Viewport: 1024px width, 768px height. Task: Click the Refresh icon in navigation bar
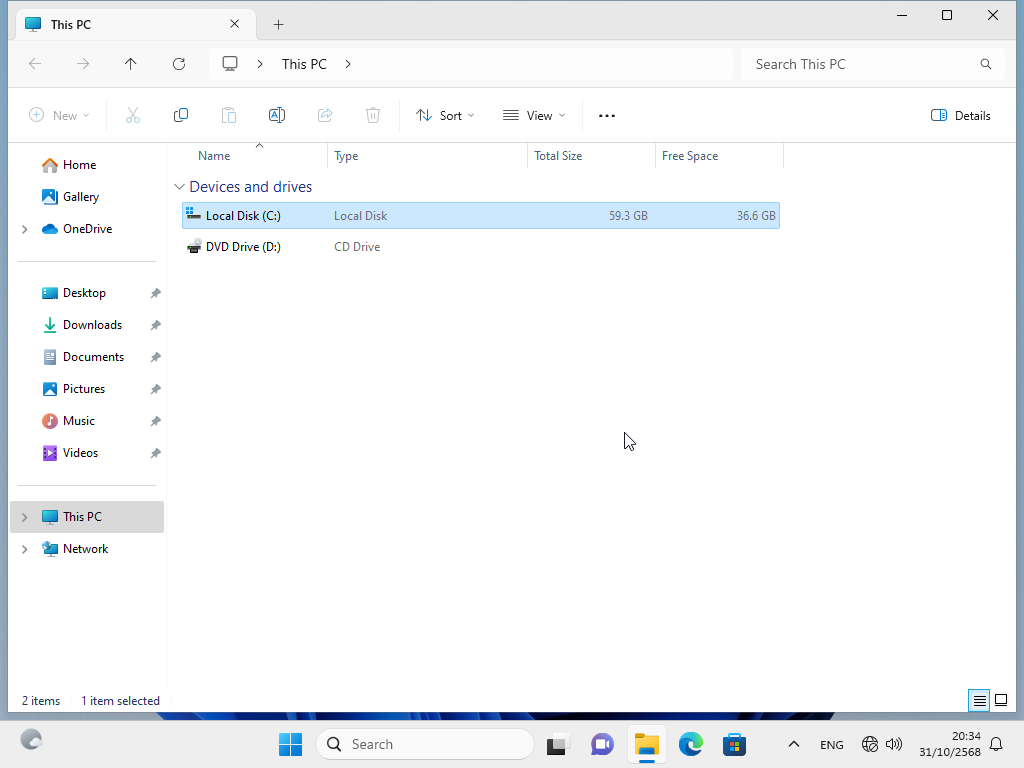(179, 64)
